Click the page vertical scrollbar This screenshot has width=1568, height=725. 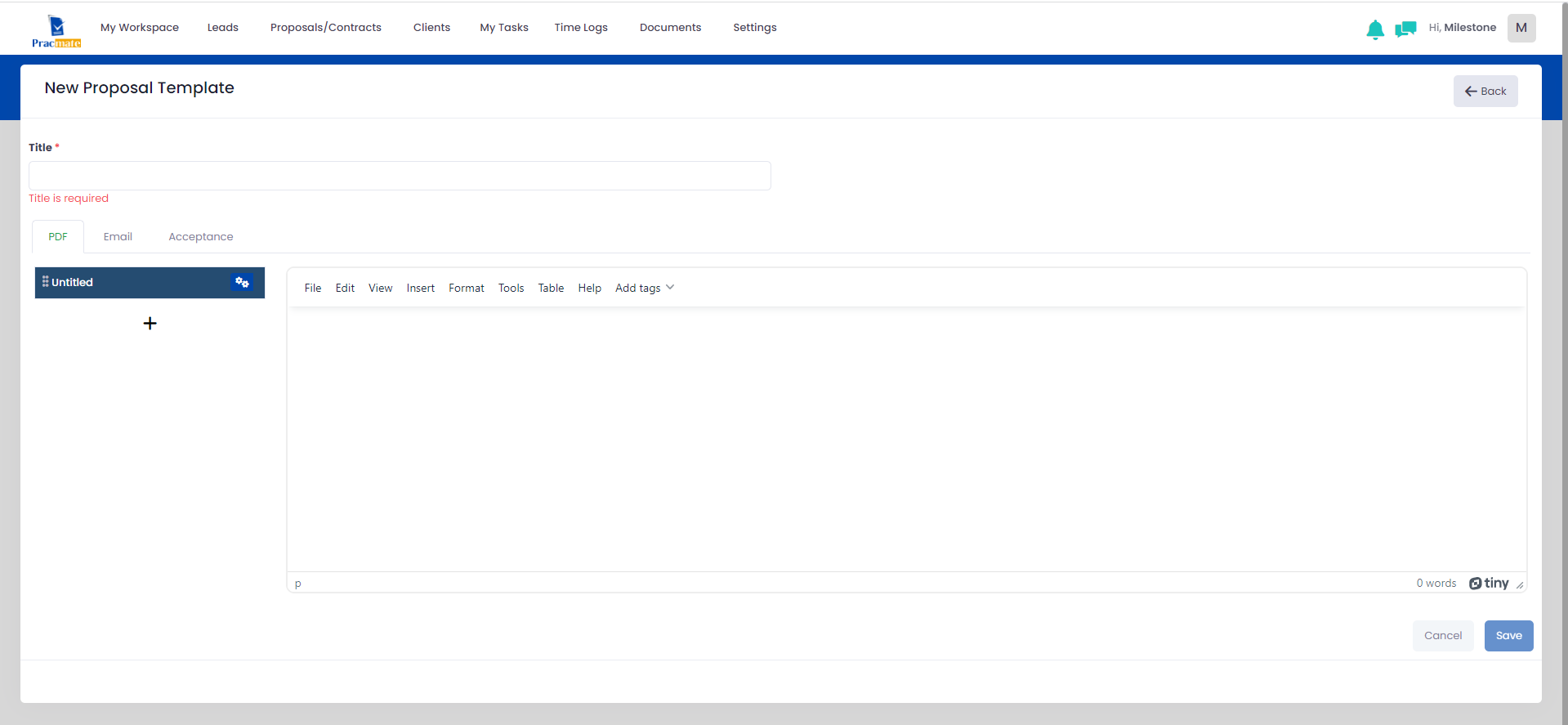[x=1564, y=362]
